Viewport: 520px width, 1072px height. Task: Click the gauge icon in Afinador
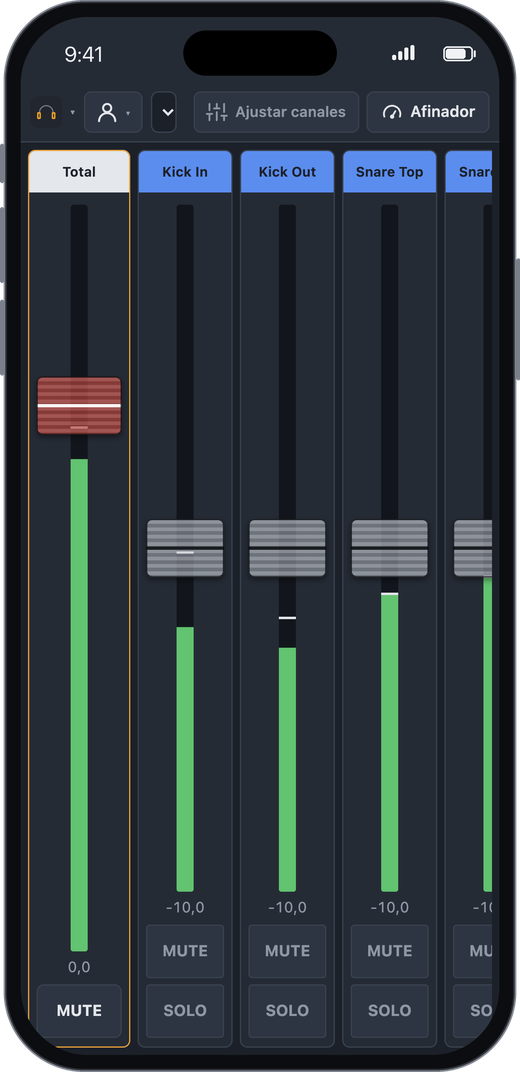coord(392,112)
